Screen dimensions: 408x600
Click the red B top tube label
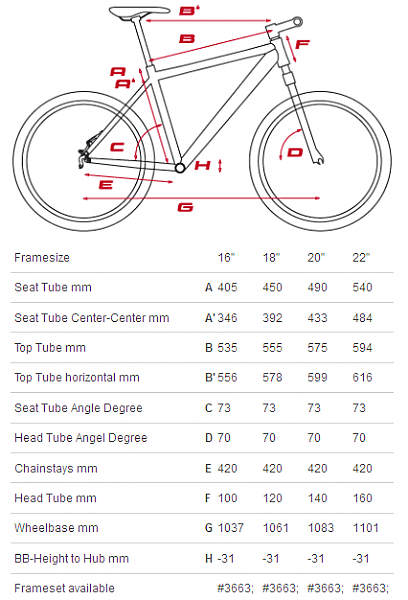[187, 39]
